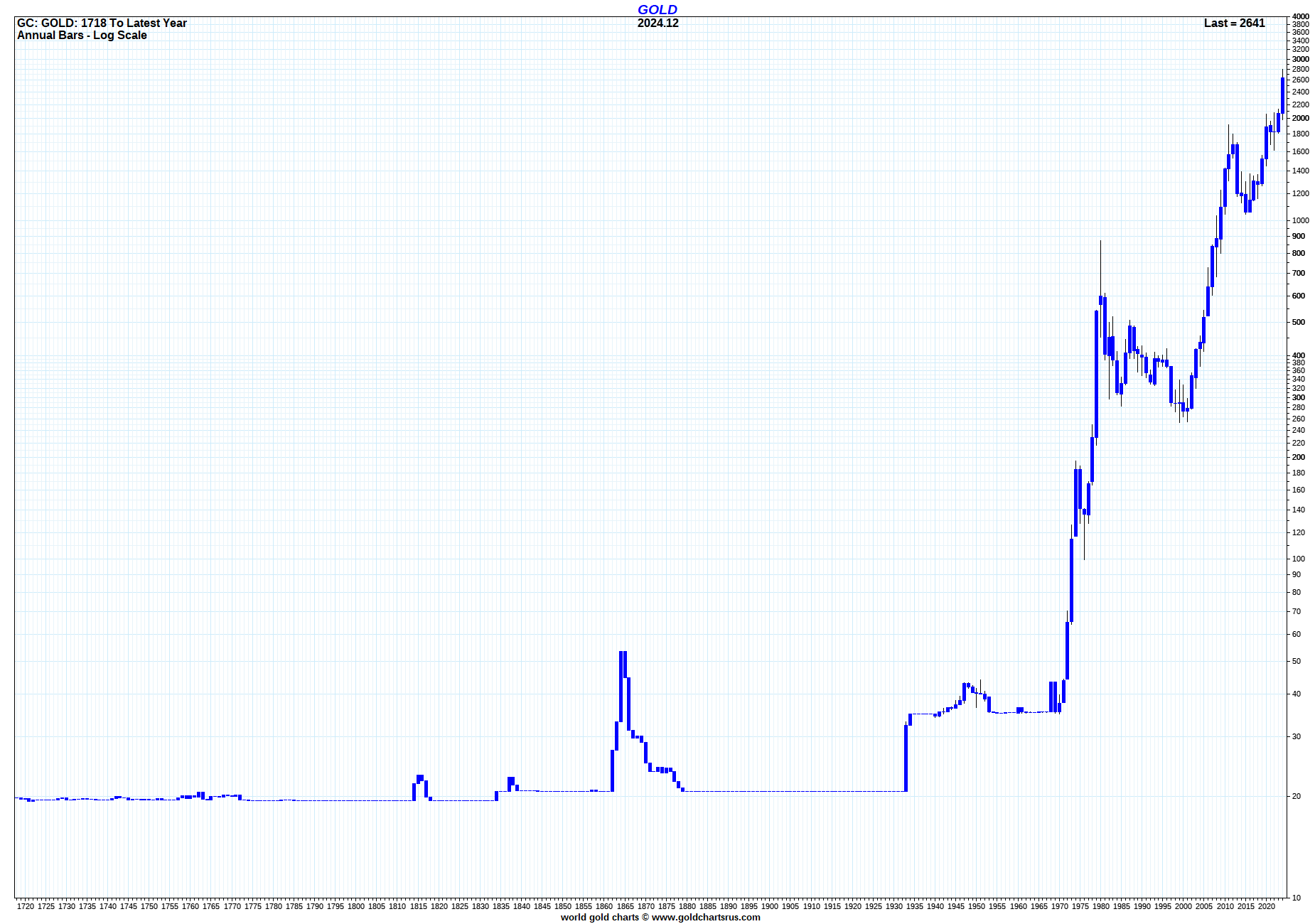Click the 50 price label on y-axis
The height and width of the screenshot is (924, 1315).
point(1297,661)
